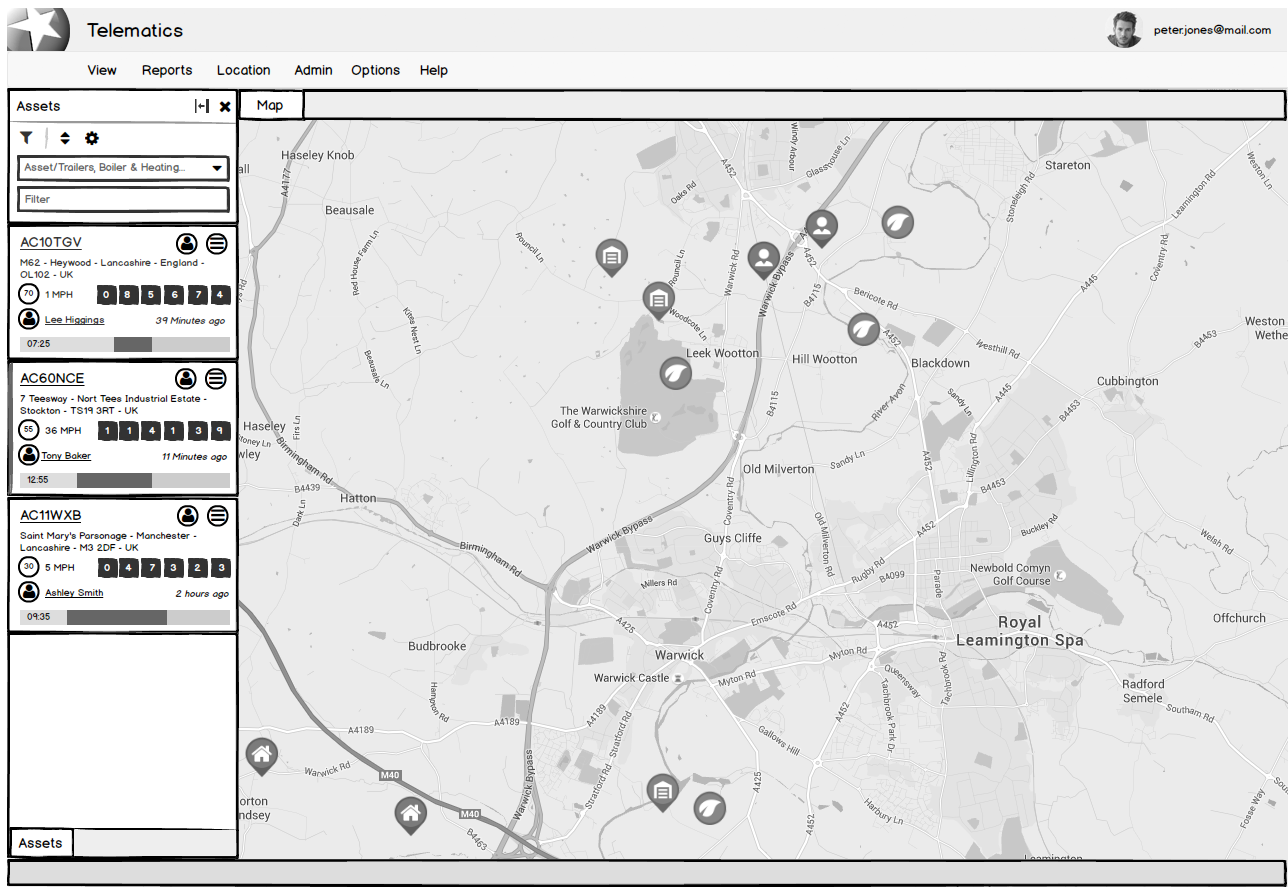Open asset AC60NCE link
The width and height of the screenshot is (1288, 893).
52,378
